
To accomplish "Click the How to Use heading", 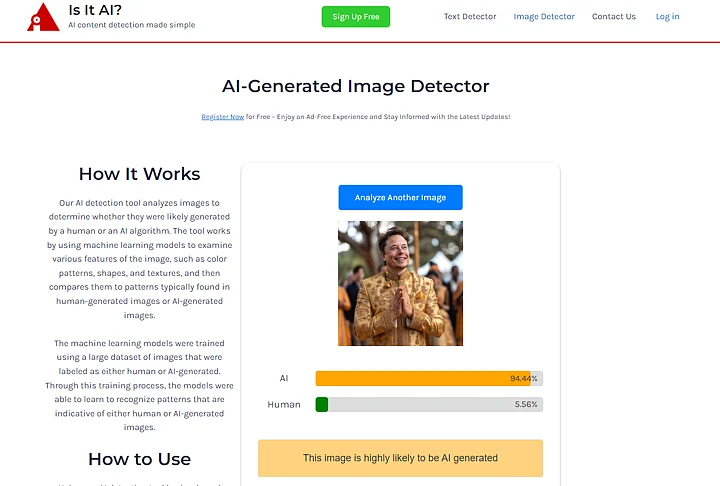I will pyautogui.click(x=139, y=459).
